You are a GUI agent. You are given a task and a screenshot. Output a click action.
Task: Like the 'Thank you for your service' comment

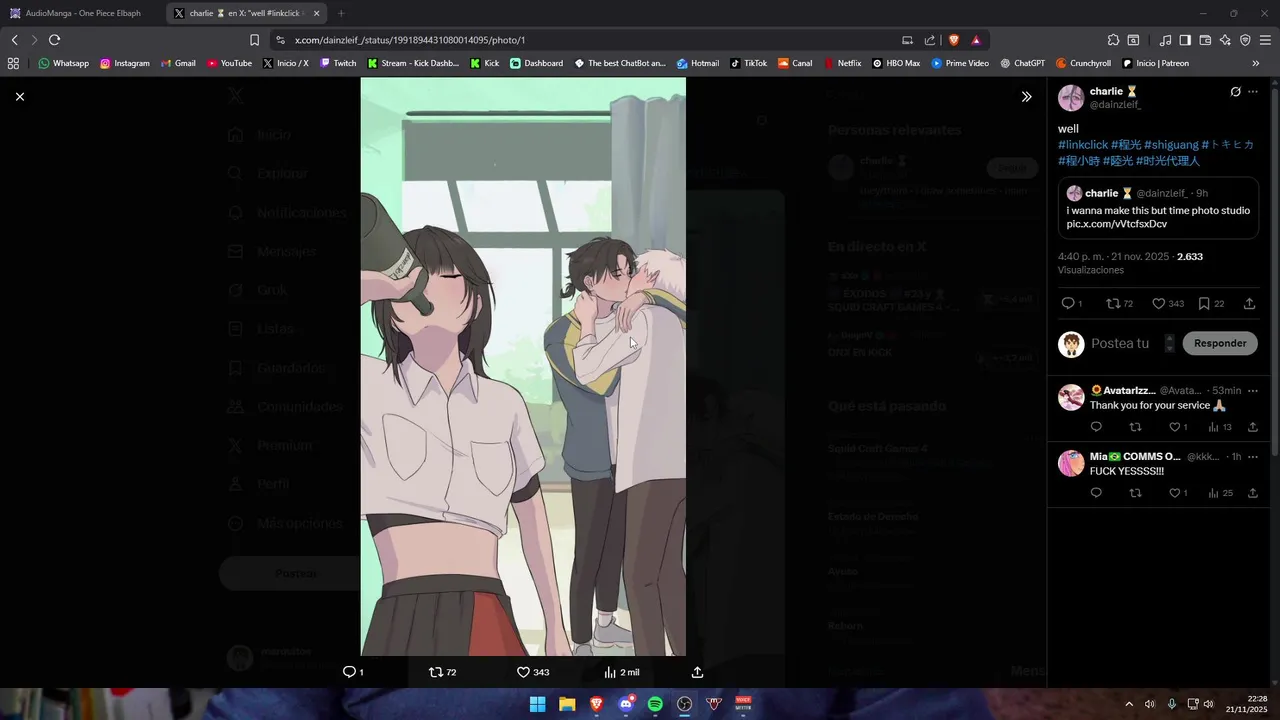1174,427
